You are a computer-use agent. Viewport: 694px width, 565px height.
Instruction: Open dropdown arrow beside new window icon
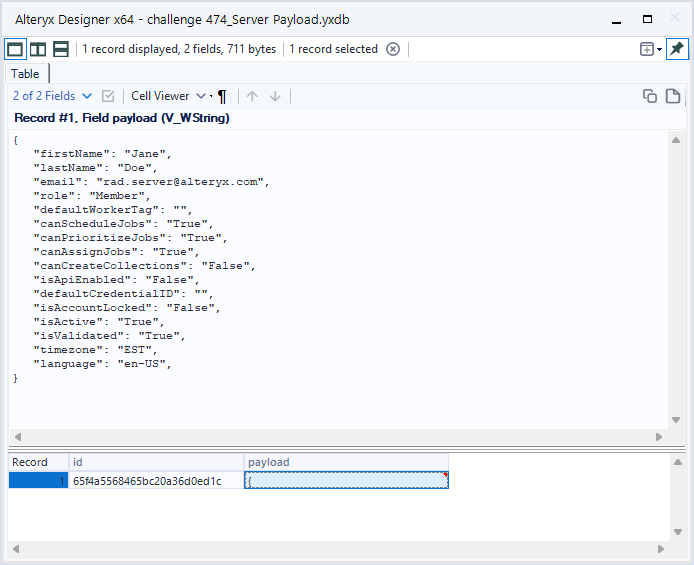[x=659, y=49]
